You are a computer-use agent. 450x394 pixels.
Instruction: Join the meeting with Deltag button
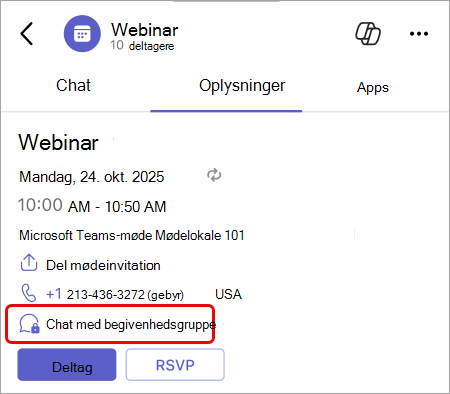pyautogui.click(x=67, y=365)
